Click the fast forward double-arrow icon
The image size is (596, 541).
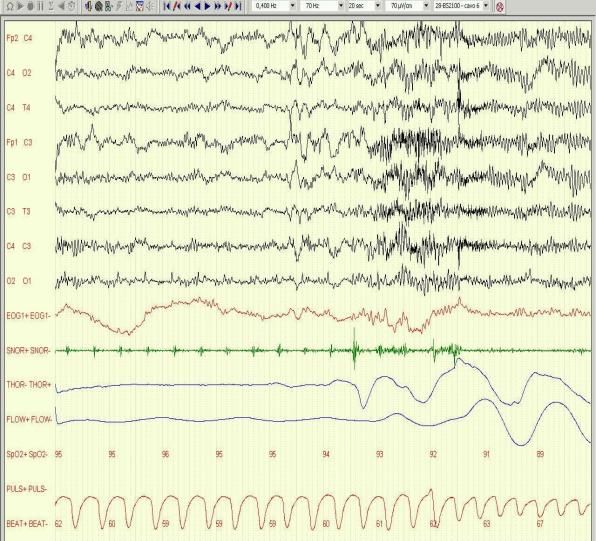[218, 6]
